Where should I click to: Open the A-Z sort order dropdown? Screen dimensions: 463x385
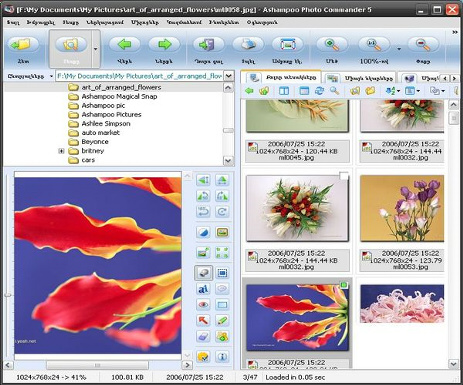pos(393,91)
